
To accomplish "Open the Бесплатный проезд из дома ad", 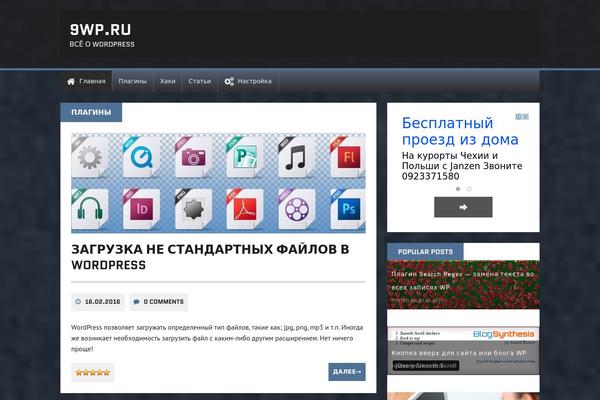I will click(x=460, y=131).
